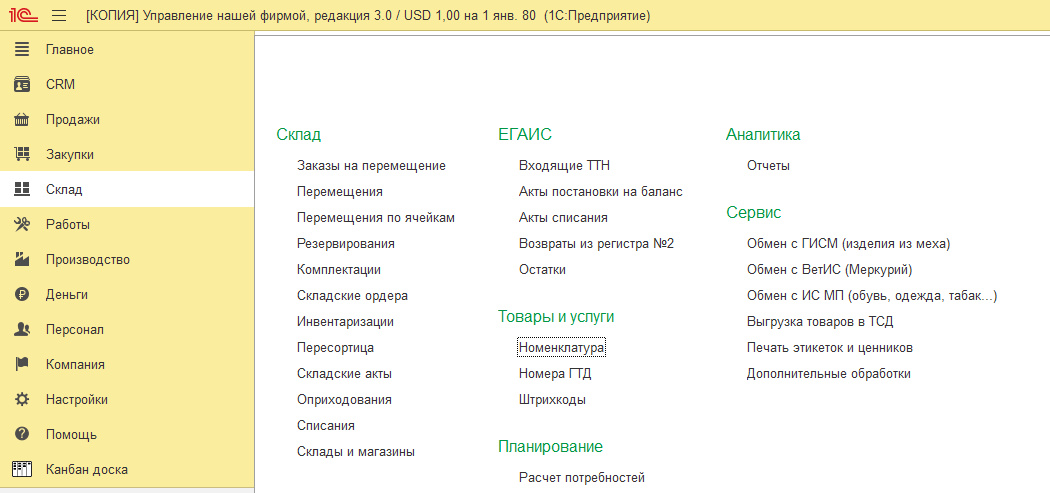This screenshot has height=493, width=1050.
Task: Open the Штрихкоды link
Action: pyautogui.click(x=552, y=400)
